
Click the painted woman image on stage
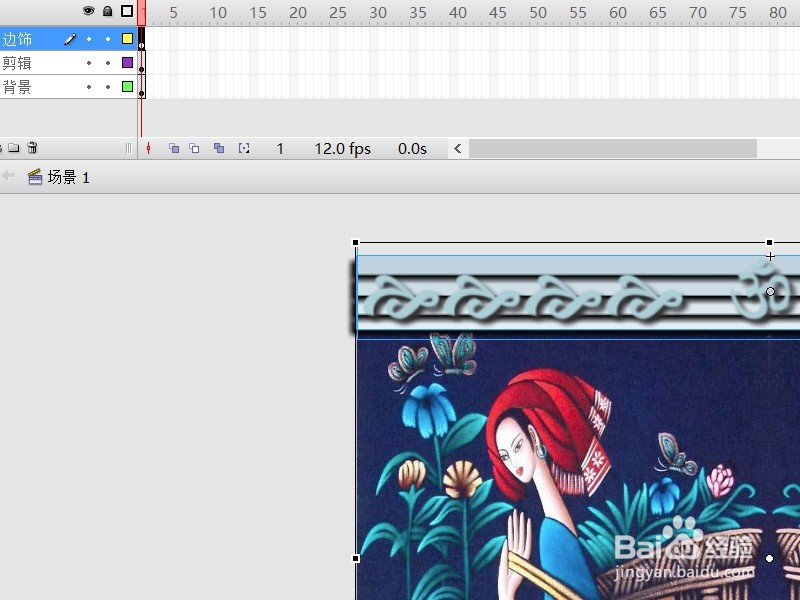[x=578, y=469]
